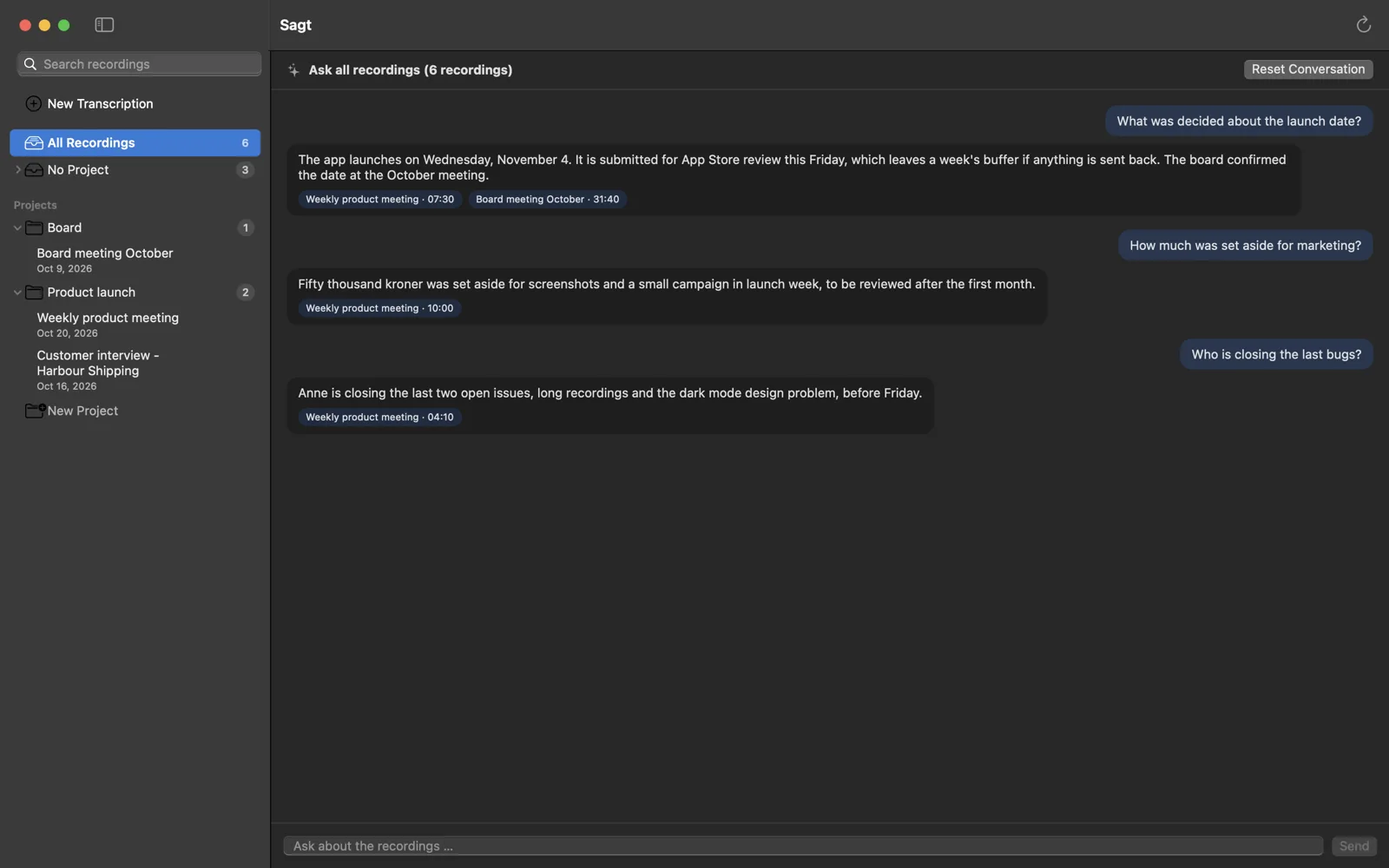Click the All Recordings count badge 6
This screenshot has height=868, width=1389.
245,143
